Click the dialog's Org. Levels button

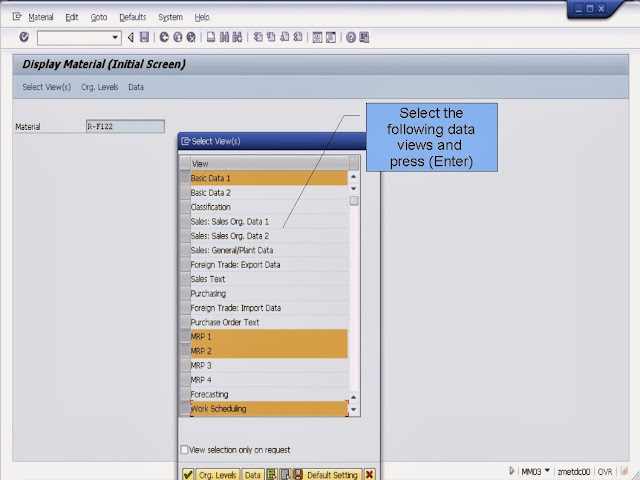(x=217, y=475)
